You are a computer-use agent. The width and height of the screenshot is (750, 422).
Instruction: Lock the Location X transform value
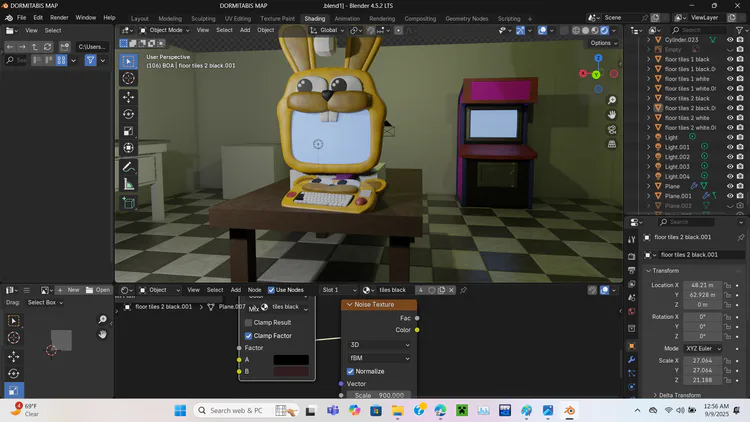pyautogui.click(x=728, y=285)
